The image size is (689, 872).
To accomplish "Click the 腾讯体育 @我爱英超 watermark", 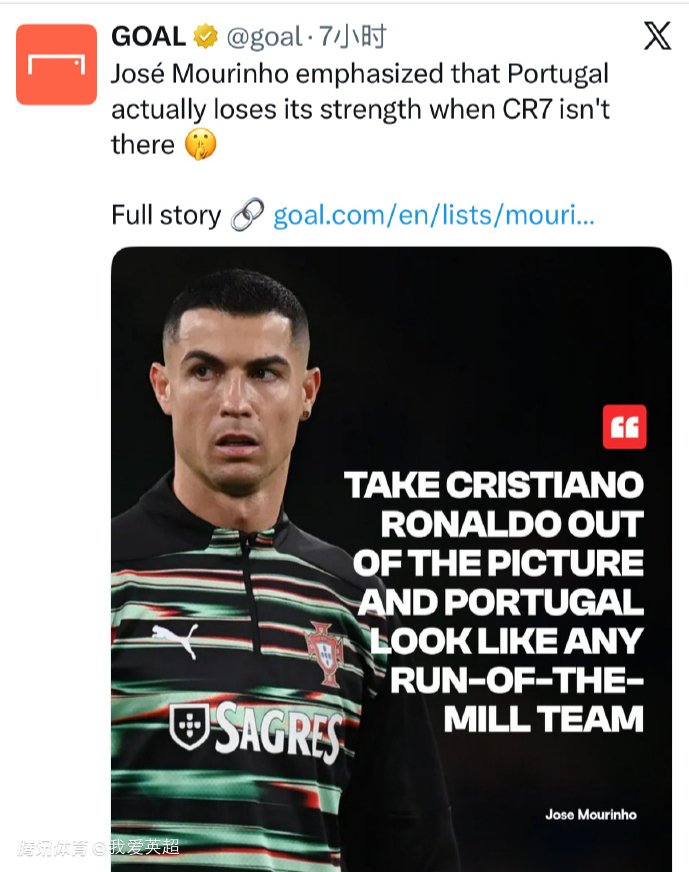I will (98, 848).
